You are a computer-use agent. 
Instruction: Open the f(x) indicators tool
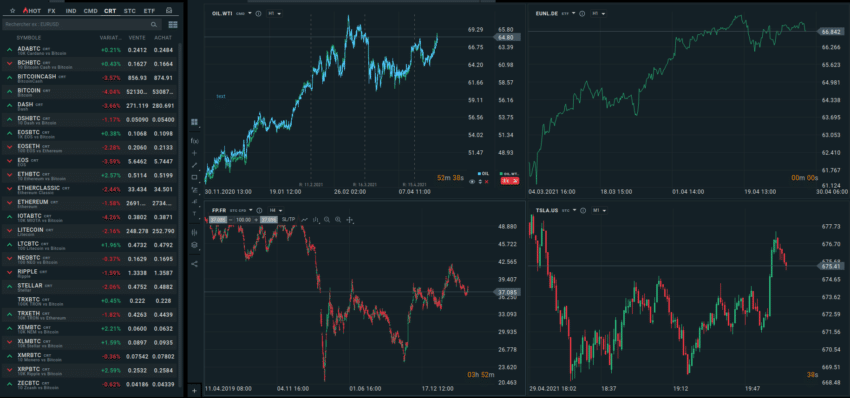[x=195, y=141]
